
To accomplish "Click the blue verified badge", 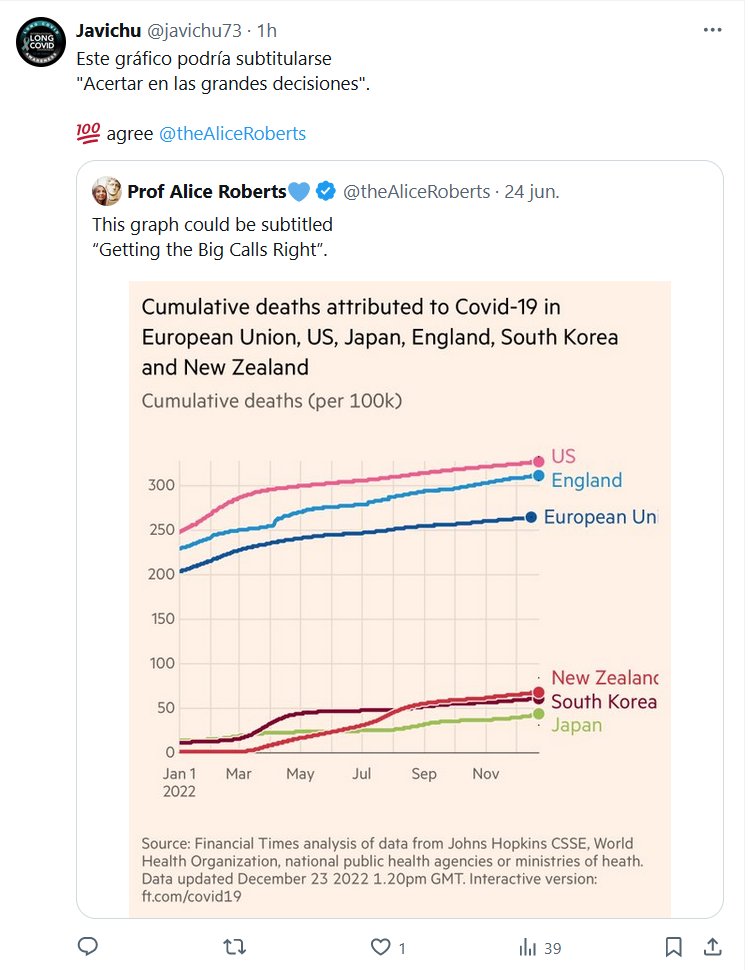I will click(327, 191).
